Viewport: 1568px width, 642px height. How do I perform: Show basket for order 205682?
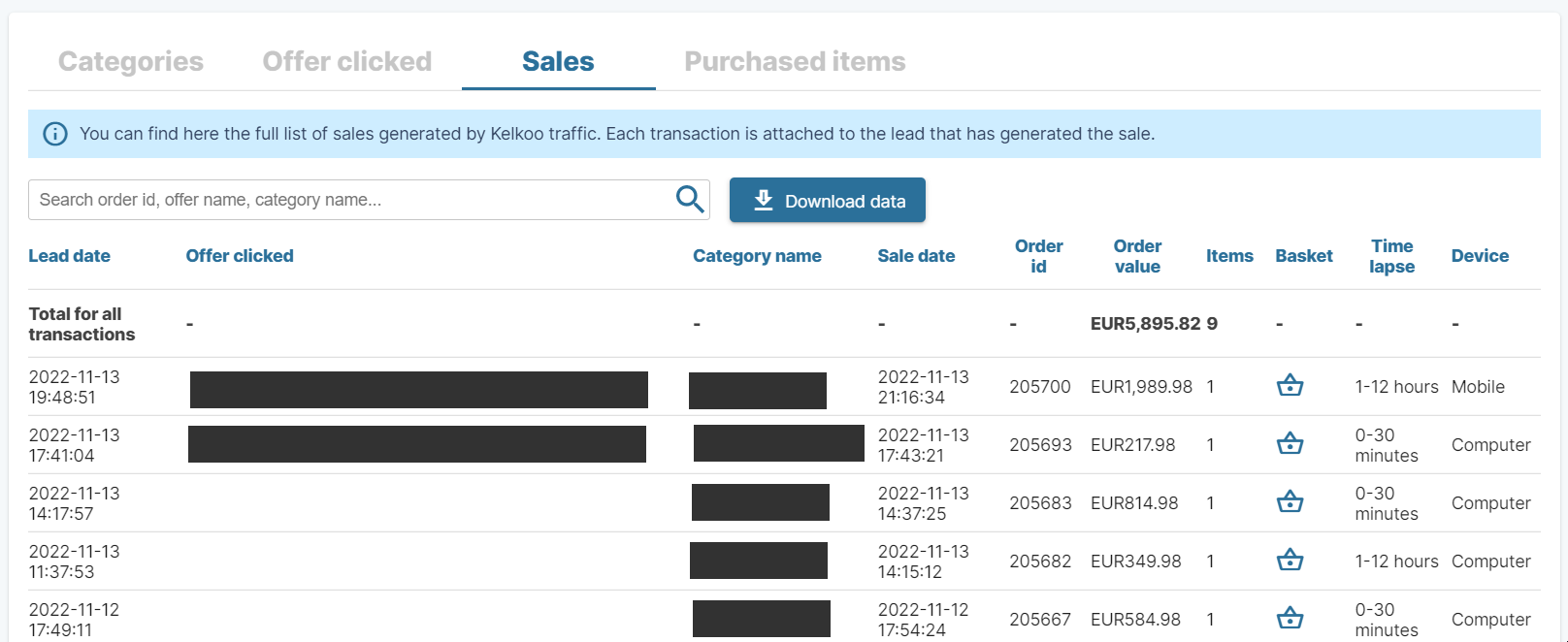[1290, 561]
